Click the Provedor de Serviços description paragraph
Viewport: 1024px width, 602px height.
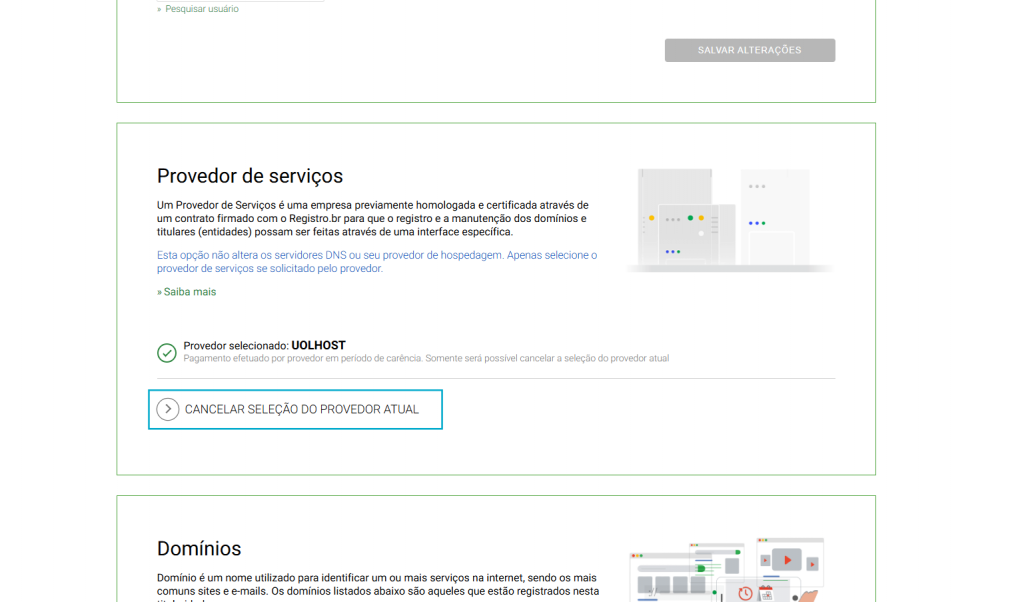coord(372,218)
